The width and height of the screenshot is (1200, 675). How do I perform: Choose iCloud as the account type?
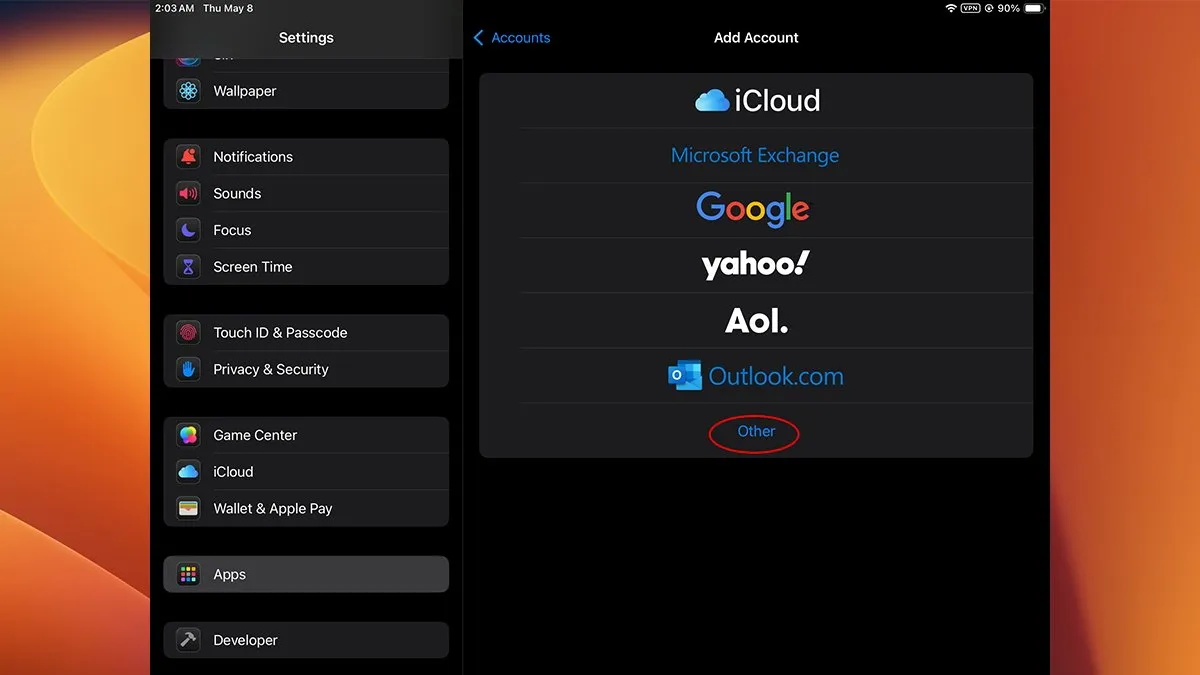(x=756, y=100)
